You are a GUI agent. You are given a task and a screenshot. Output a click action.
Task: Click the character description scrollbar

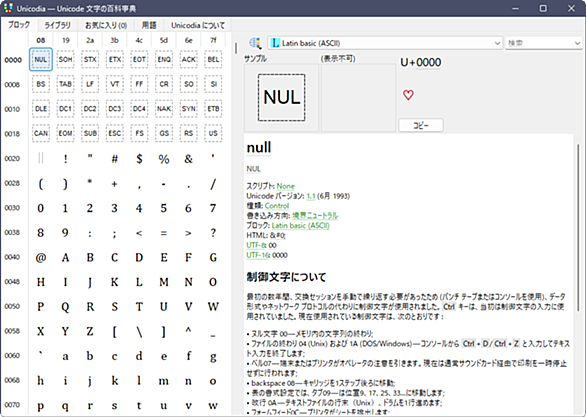[x=578, y=228]
